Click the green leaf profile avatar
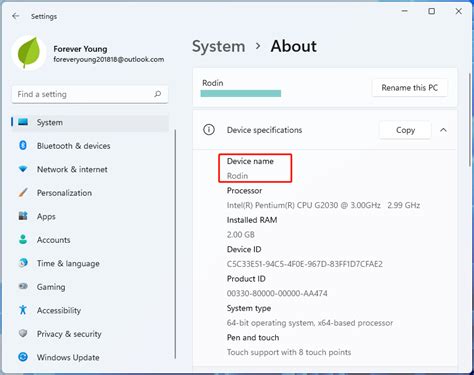 click(x=29, y=53)
